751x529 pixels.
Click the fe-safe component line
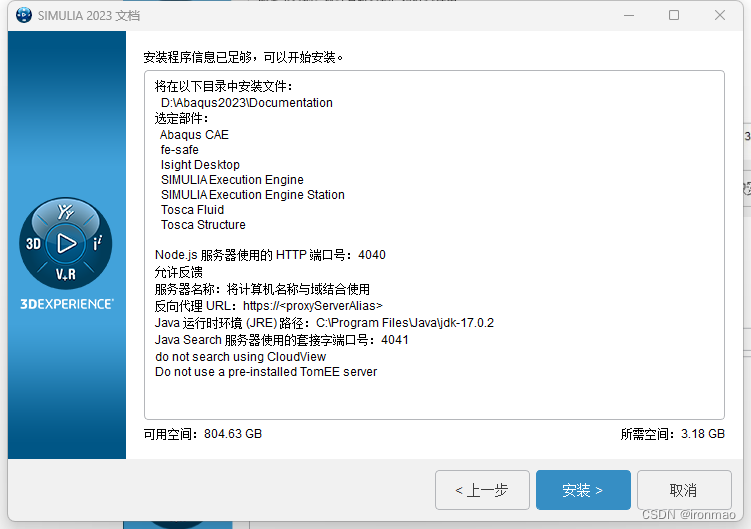180,150
